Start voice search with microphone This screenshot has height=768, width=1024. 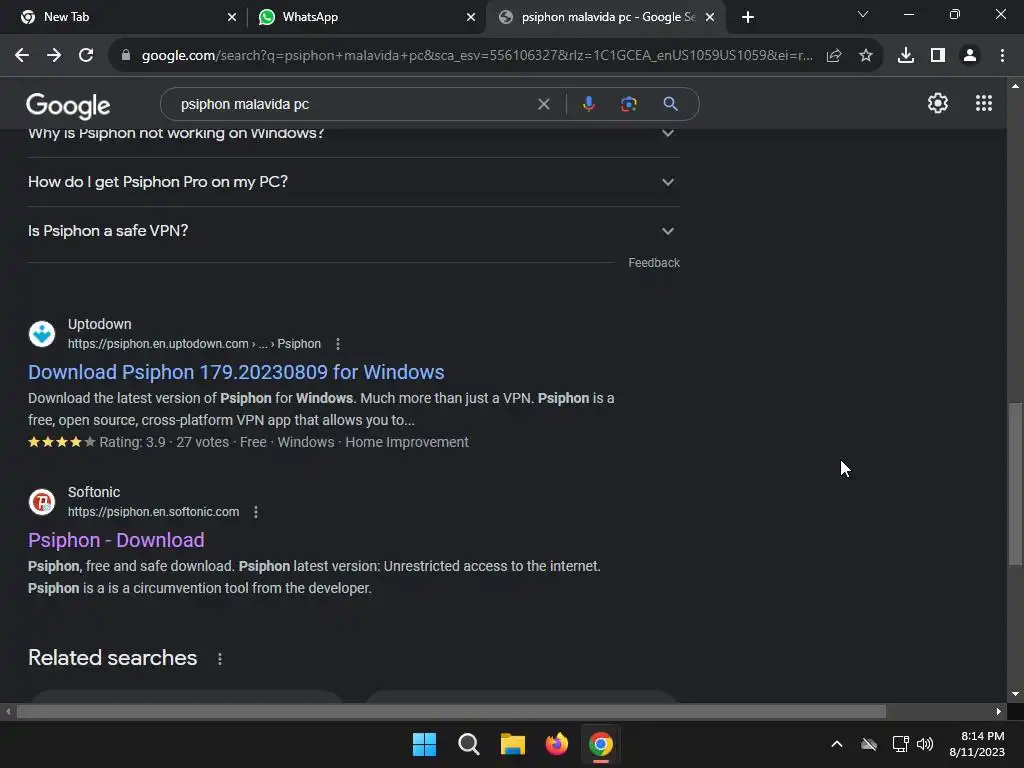(588, 104)
